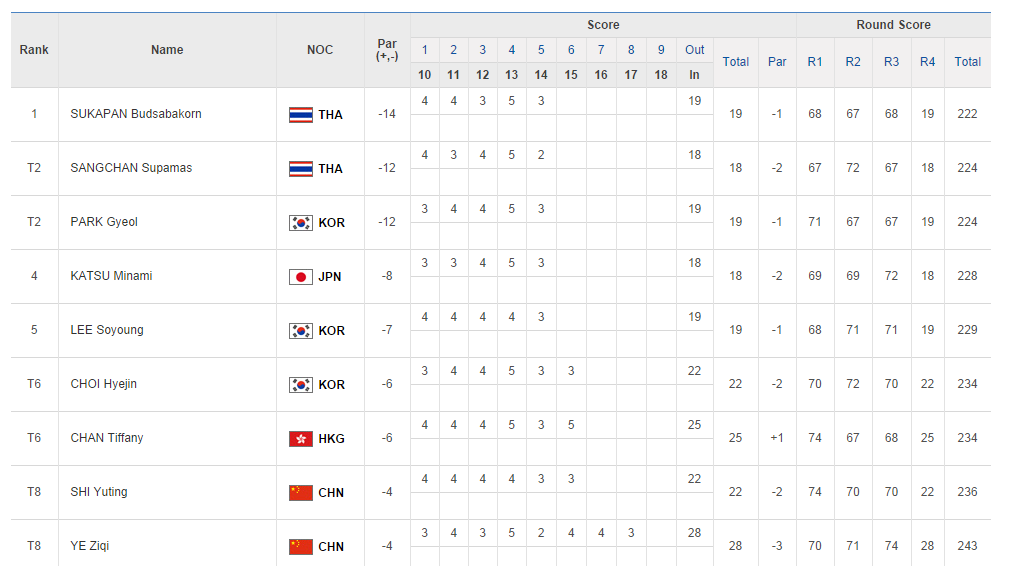Click the Round Score header
This screenshot has height=566, width=1012.
(x=893, y=25)
